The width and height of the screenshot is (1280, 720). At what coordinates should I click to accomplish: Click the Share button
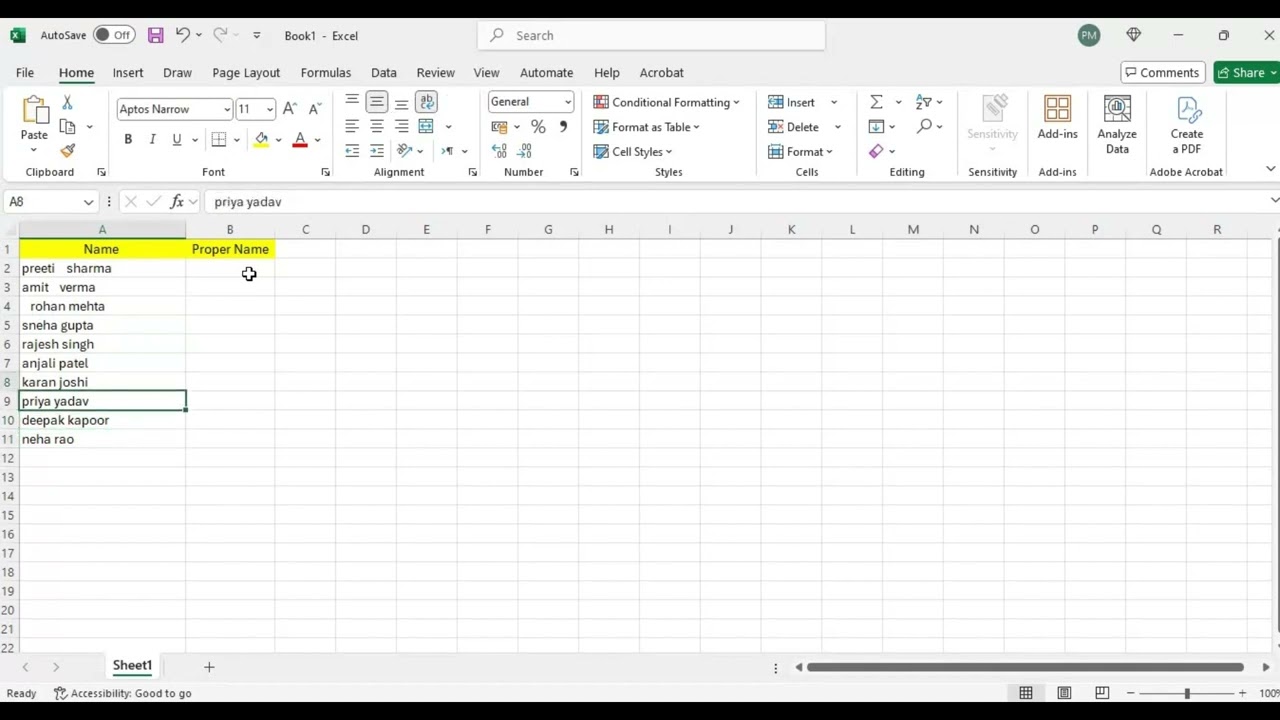[x=1246, y=73]
